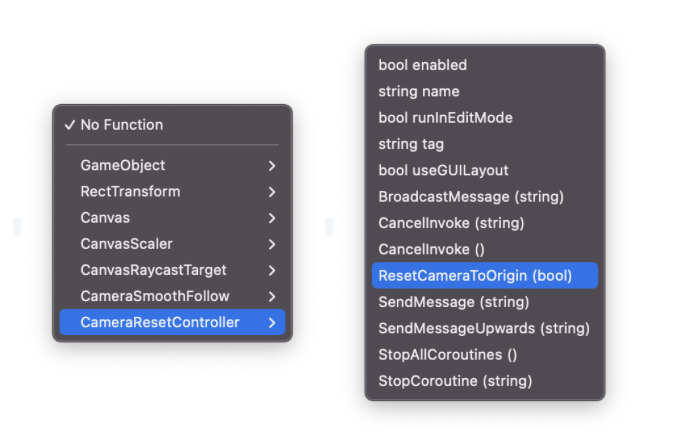Expand the CanvasScaler submenu arrow
This screenshot has height=443, width=674.
point(271,243)
